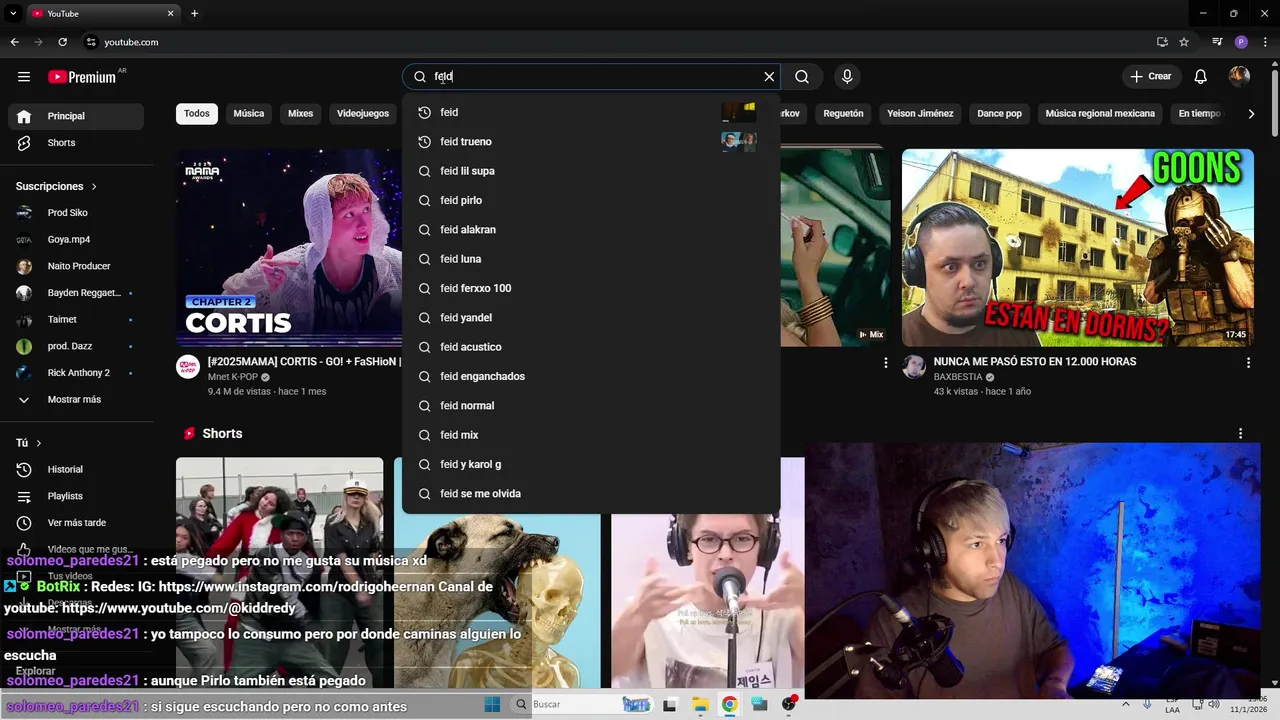Open the prod. Dazz subscription
Viewport: 1280px width, 720px height.
pos(76,346)
